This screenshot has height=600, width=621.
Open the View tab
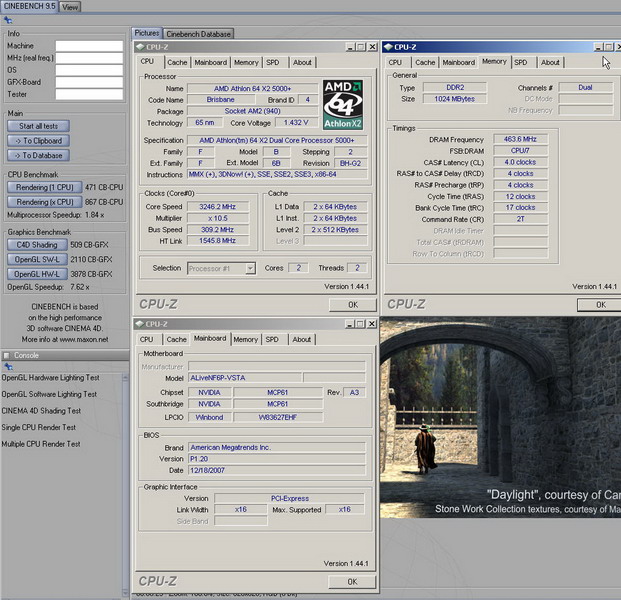click(70, 6)
